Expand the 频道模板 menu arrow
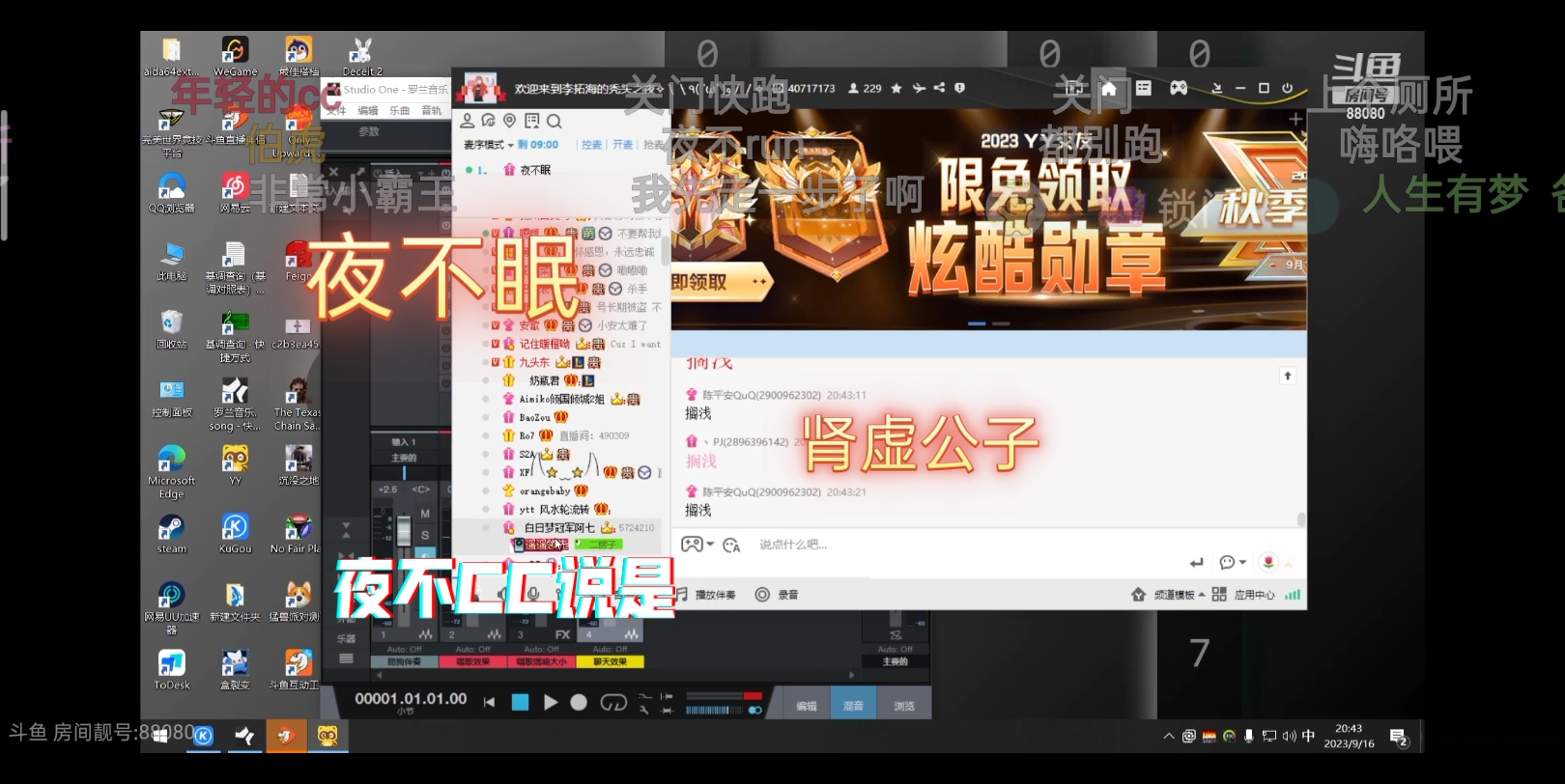 coord(1201,595)
